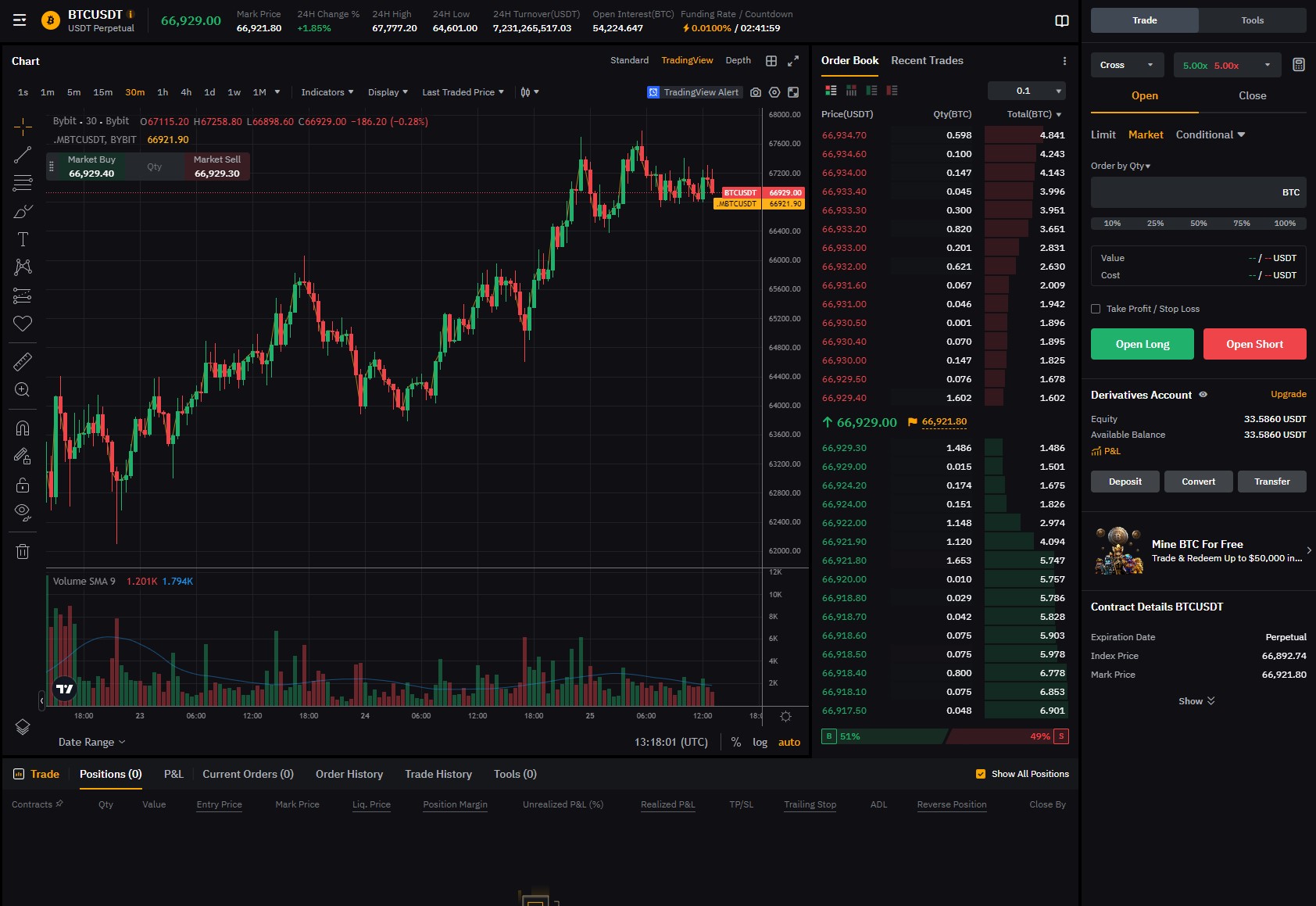Select the zoom in tool
The image size is (1316, 906).
coord(23,389)
